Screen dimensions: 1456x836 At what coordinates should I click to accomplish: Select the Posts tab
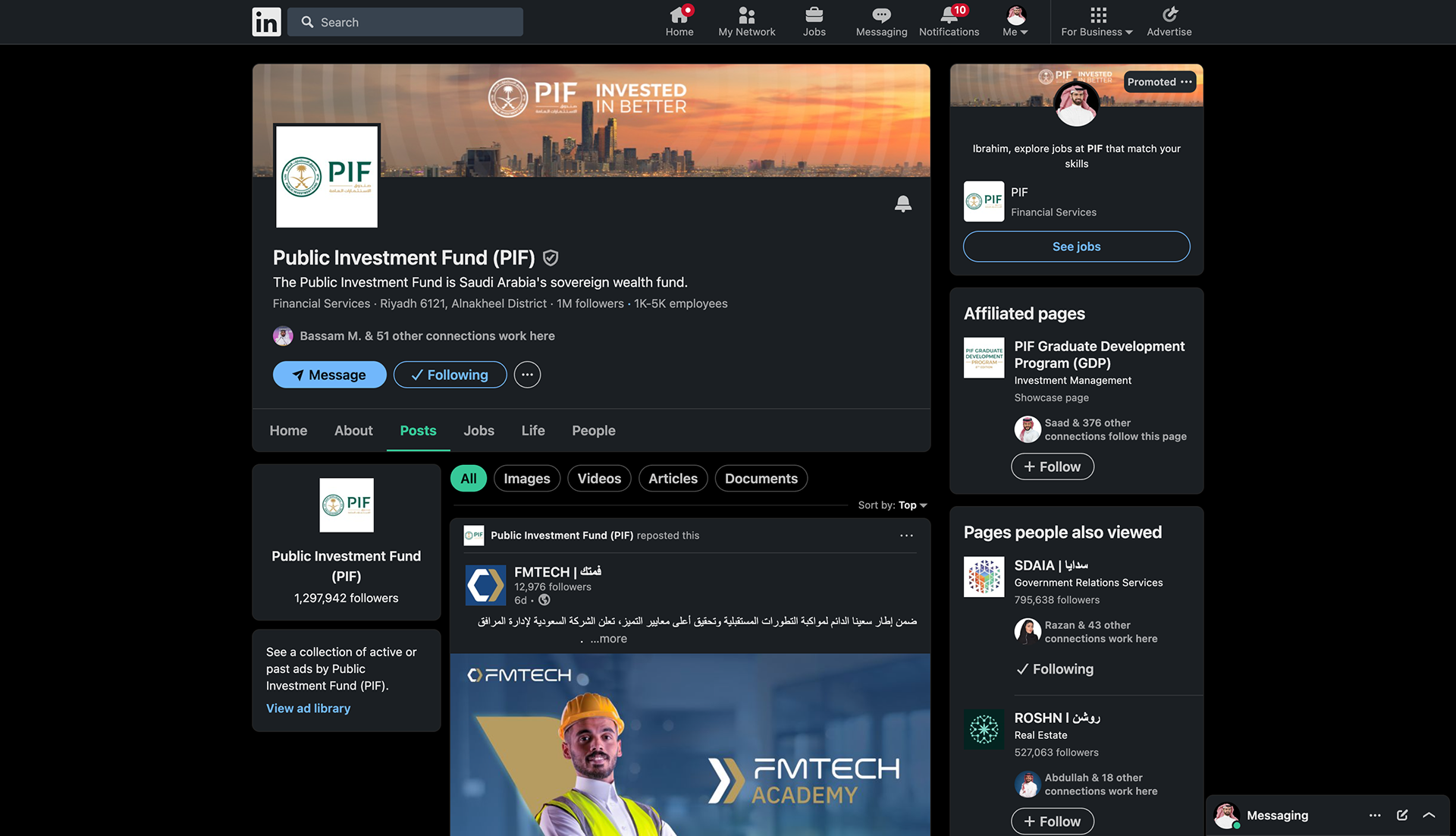(x=418, y=430)
